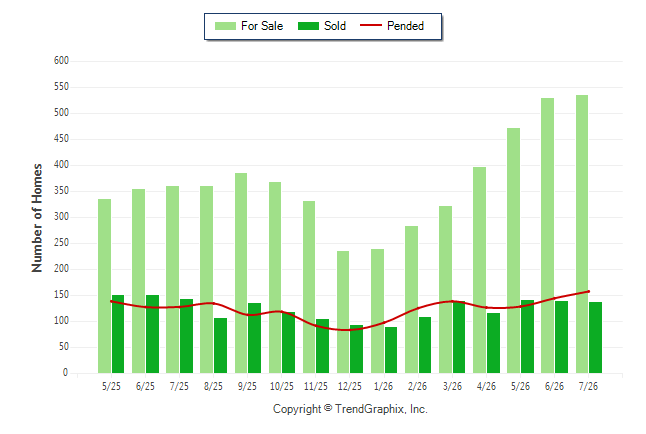Screen dimensions: 646x434
Task: Click the For Sale legend color swatch
Action: point(225,26)
